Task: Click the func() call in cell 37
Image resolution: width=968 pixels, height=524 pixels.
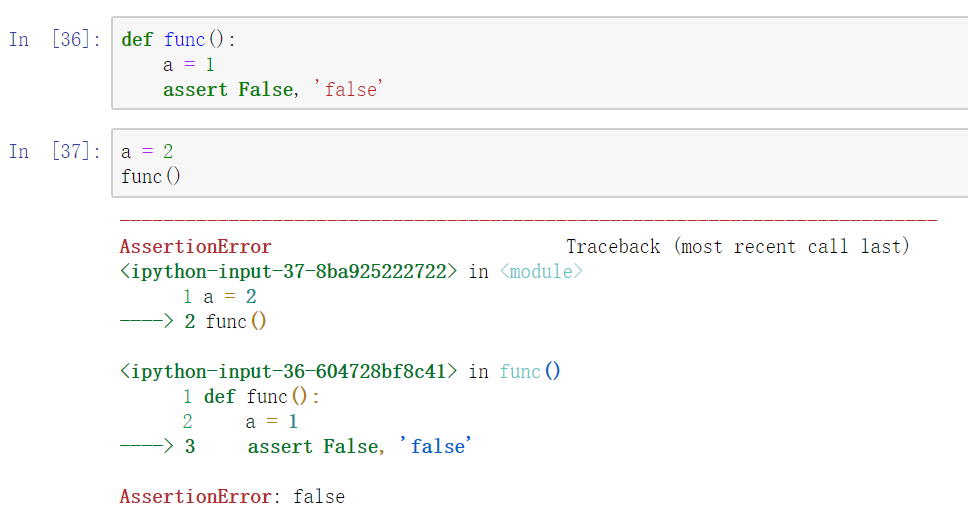Action: [151, 177]
